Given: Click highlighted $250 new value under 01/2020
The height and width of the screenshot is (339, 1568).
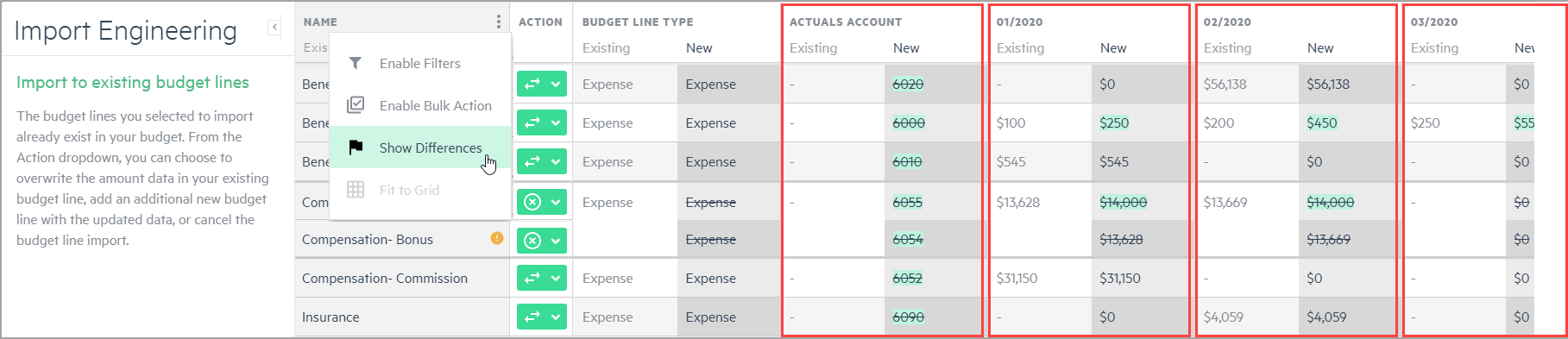Looking at the screenshot, I should coord(1114,122).
